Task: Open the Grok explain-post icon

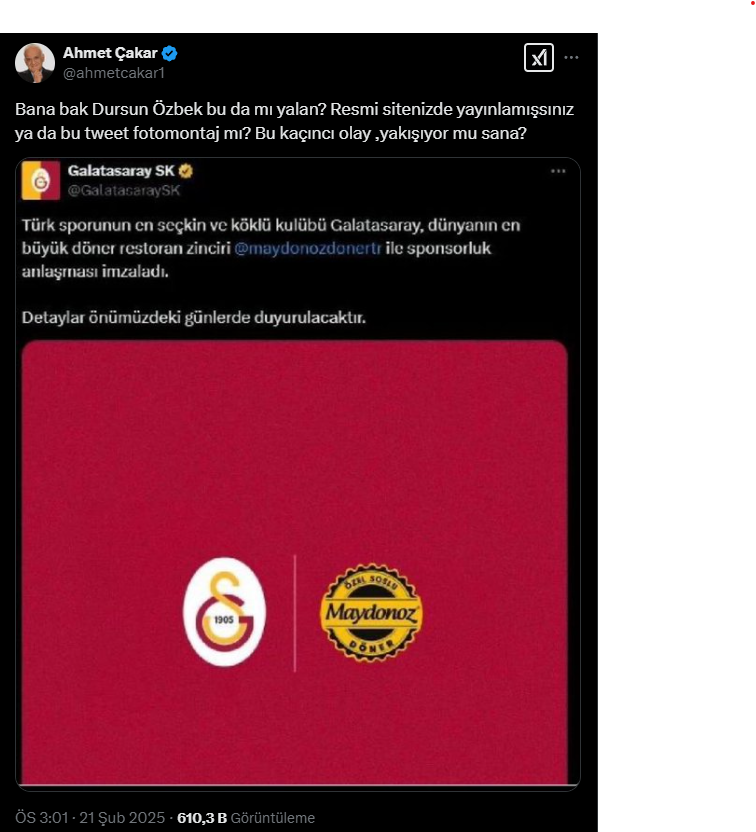Action: tap(538, 58)
